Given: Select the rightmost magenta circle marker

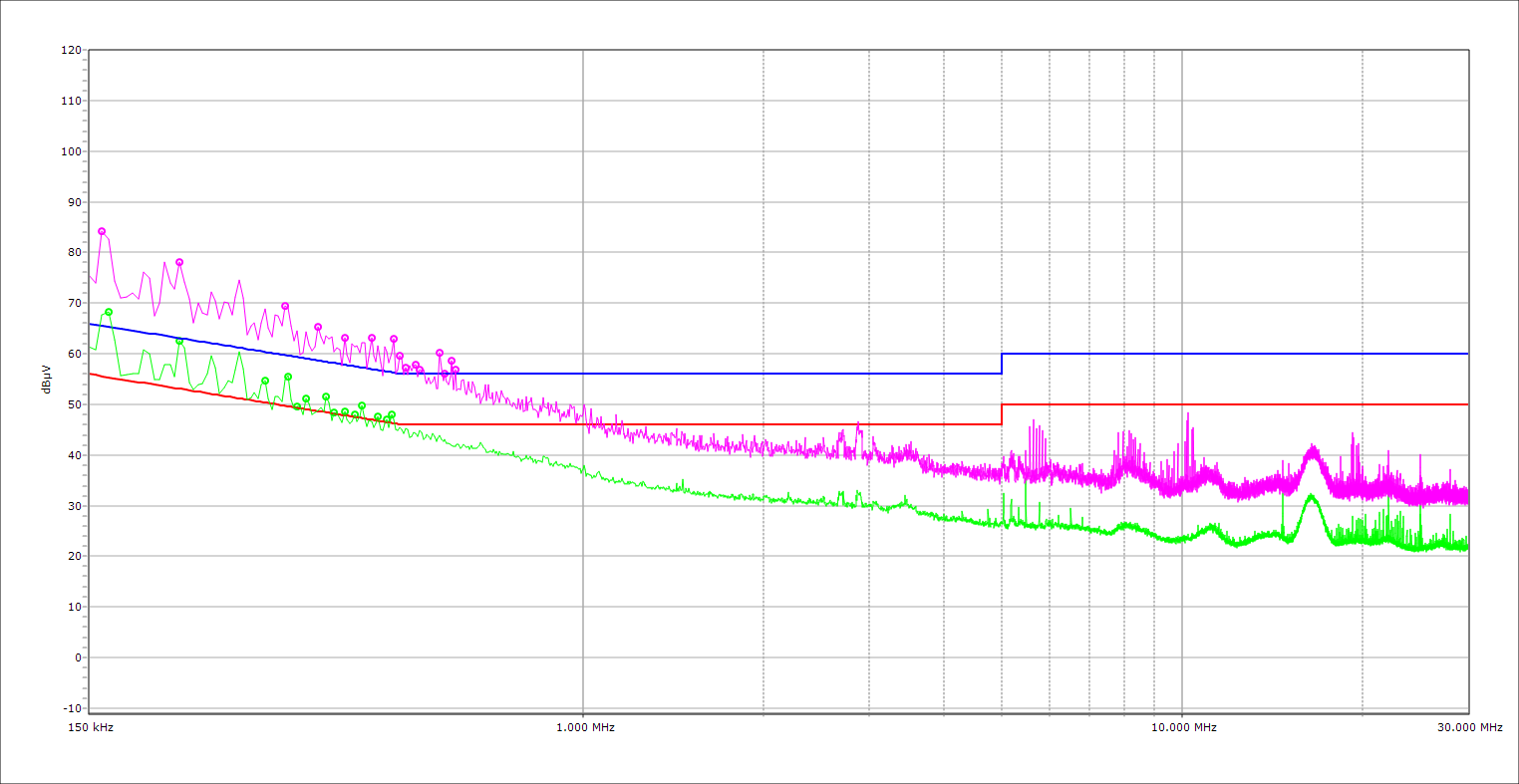Looking at the screenshot, I should (x=456, y=370).
